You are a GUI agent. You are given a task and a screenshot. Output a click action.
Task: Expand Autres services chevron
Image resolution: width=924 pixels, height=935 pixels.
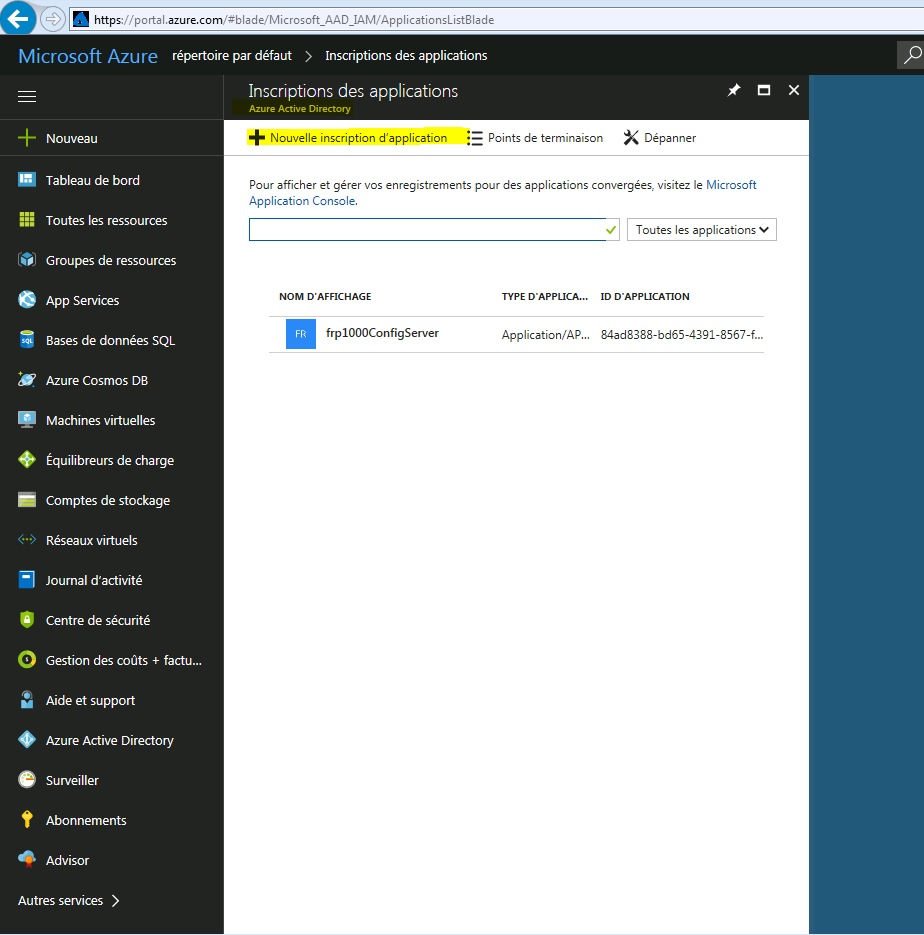pos(116,900)
